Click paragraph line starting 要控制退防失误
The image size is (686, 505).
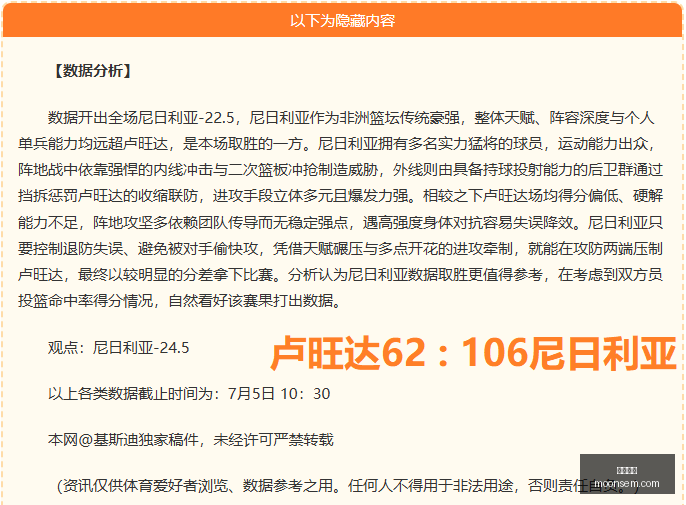pos(340,249)
